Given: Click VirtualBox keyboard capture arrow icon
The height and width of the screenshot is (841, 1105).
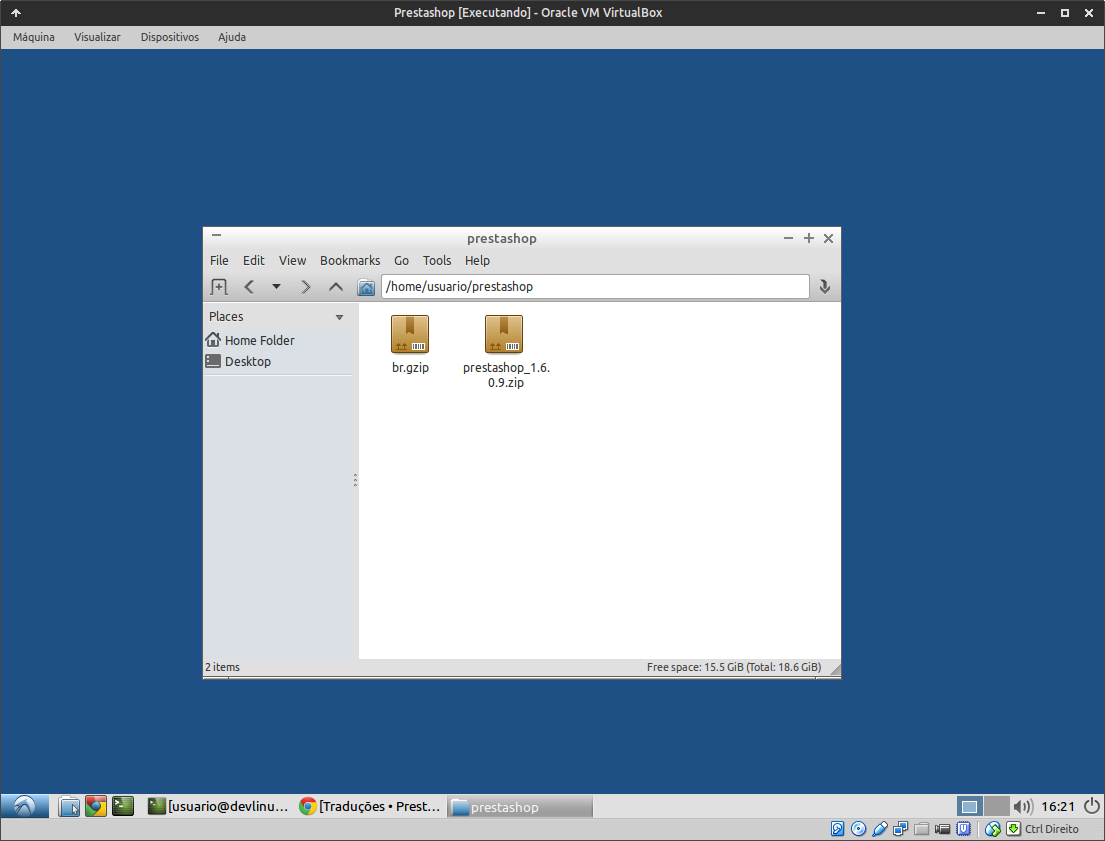Looking at the screenshot, I should coord(1013,829).
